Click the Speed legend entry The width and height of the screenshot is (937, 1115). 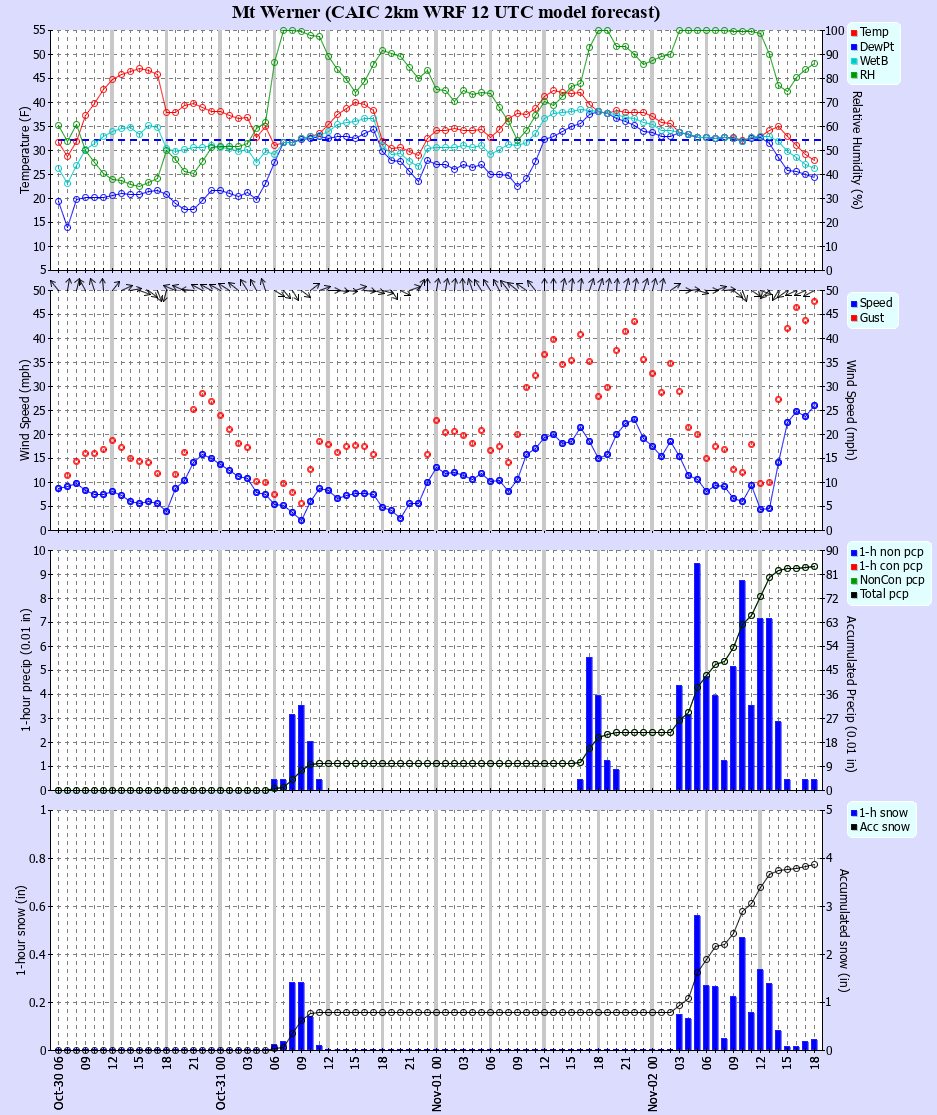[x=871, y=303]
